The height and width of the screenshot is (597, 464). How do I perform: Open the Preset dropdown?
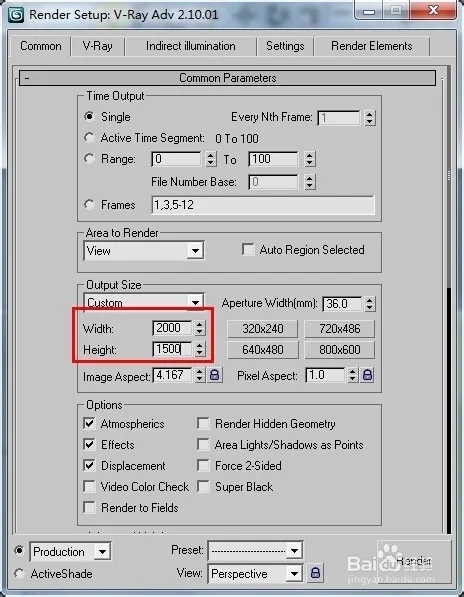point(255,551)
